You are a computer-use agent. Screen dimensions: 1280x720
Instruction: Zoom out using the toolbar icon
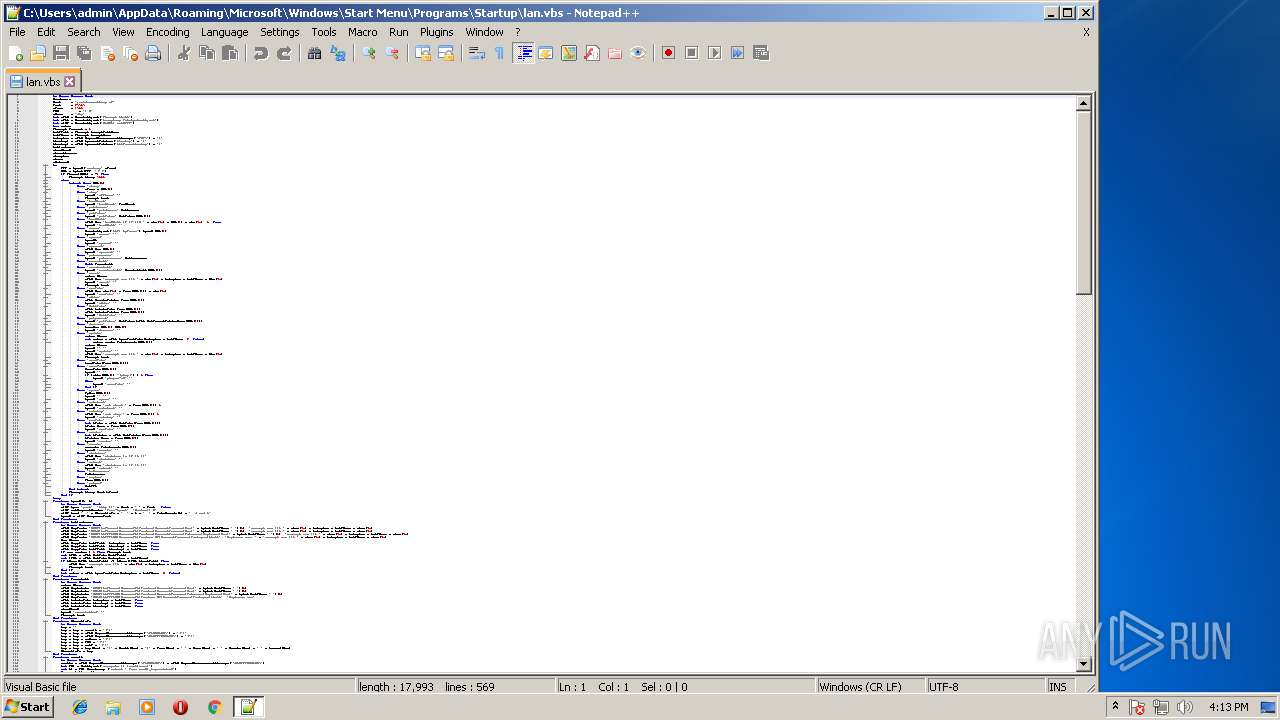(392, 53)
